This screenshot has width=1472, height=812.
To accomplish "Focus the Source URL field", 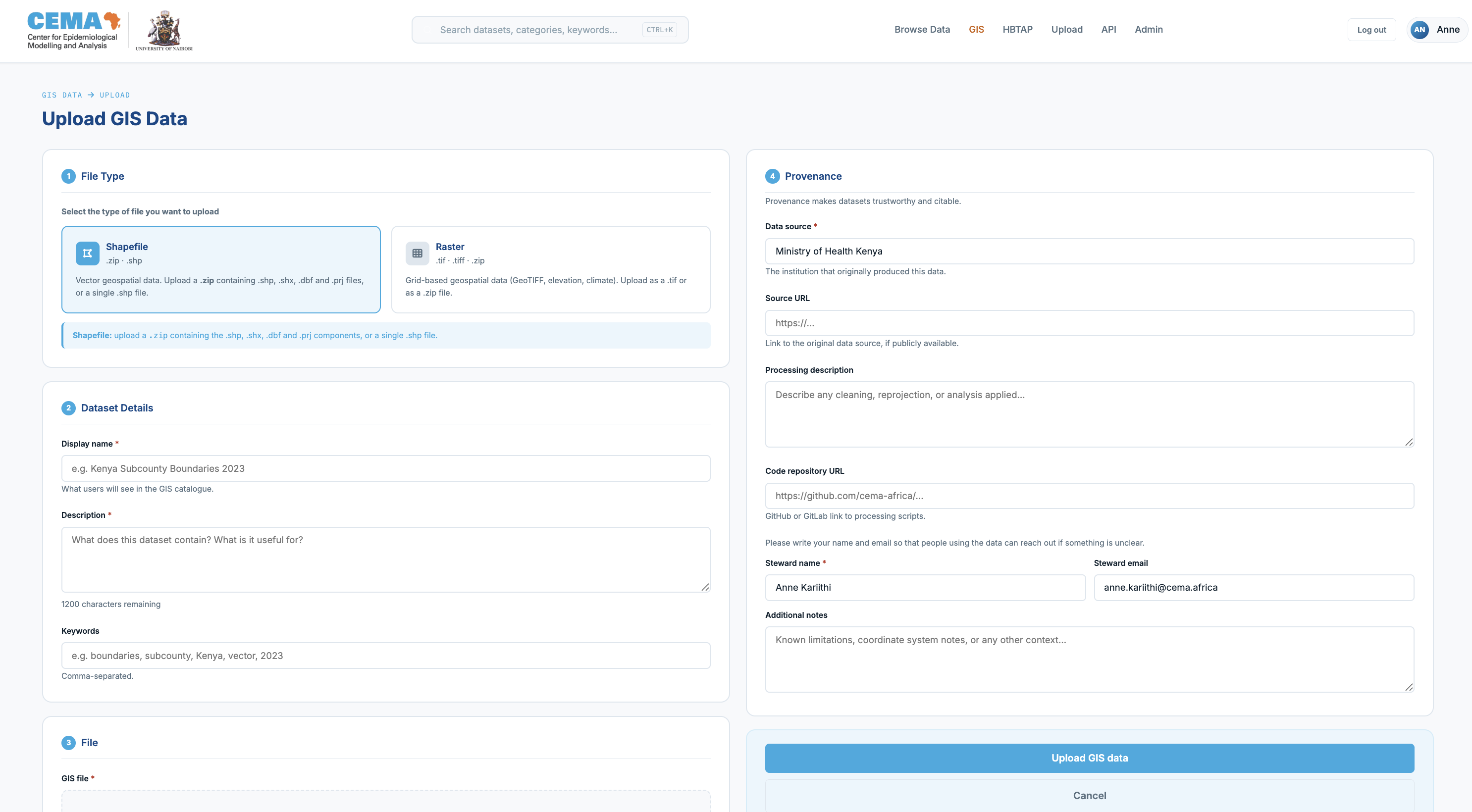I will click(x=1089, y=323).
